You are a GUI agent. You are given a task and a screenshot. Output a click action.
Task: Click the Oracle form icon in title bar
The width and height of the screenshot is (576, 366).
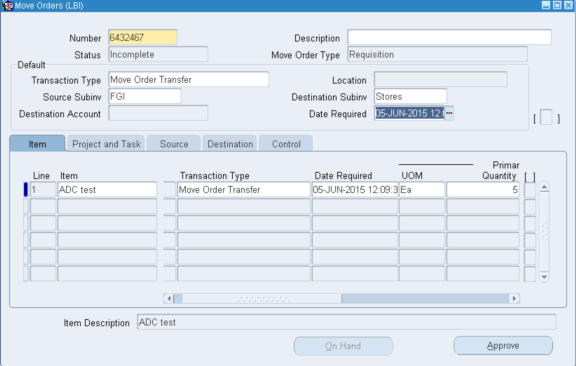tap(7, 6)
